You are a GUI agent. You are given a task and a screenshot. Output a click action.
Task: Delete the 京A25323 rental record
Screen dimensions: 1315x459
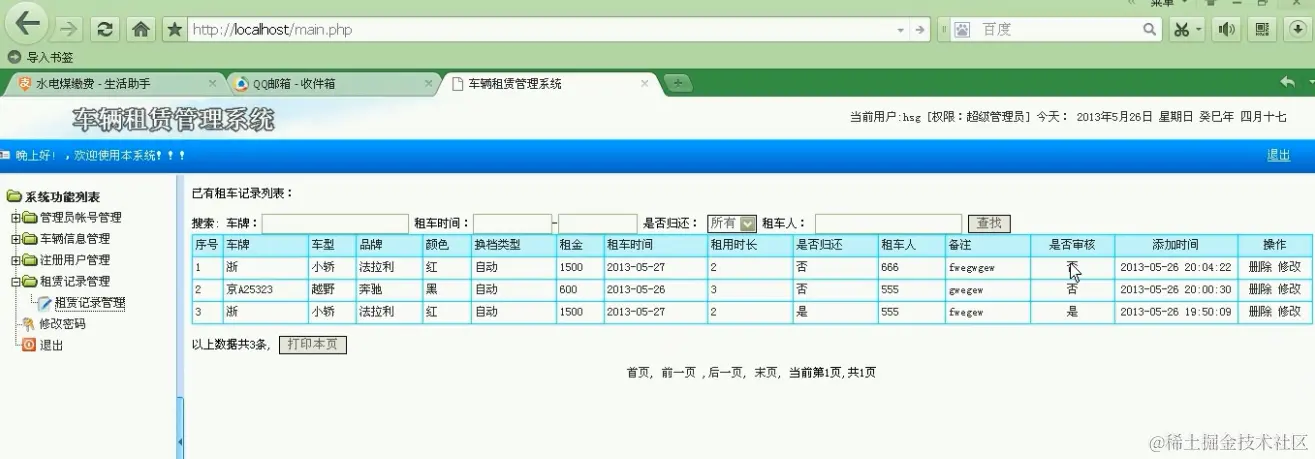(1260, 289)
